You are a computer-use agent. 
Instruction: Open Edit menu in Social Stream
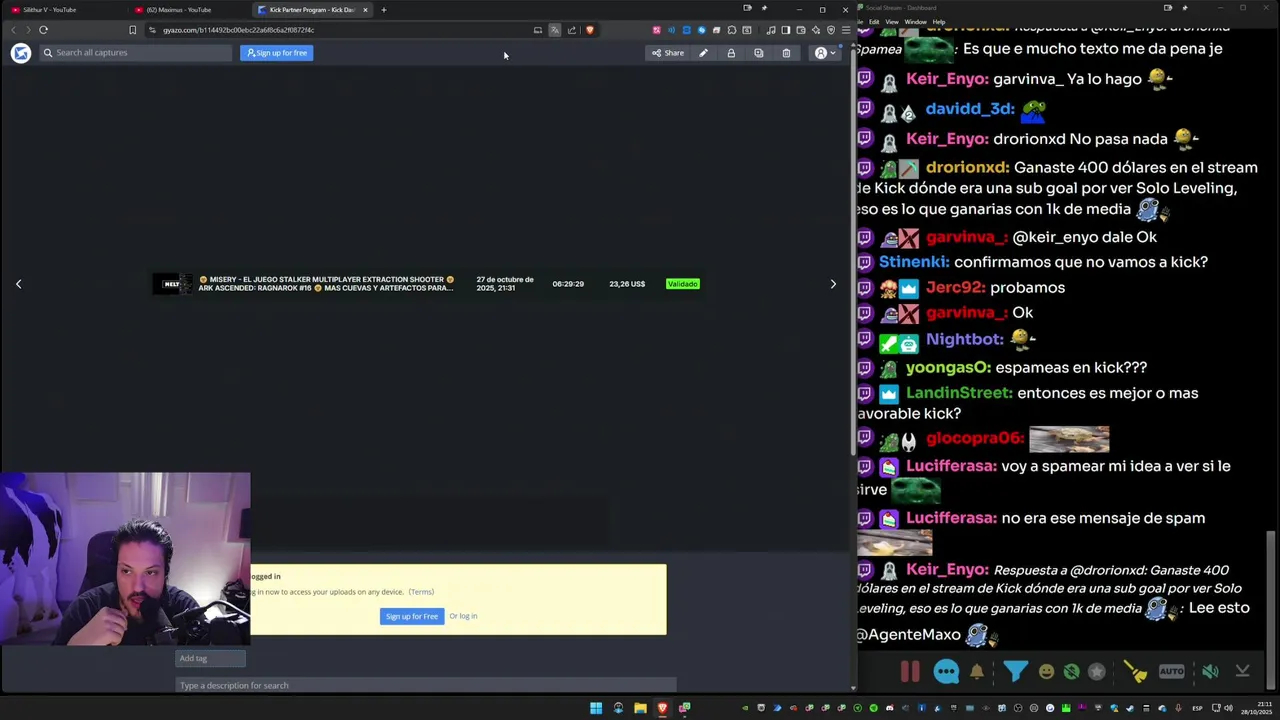[x=874, y=22]
